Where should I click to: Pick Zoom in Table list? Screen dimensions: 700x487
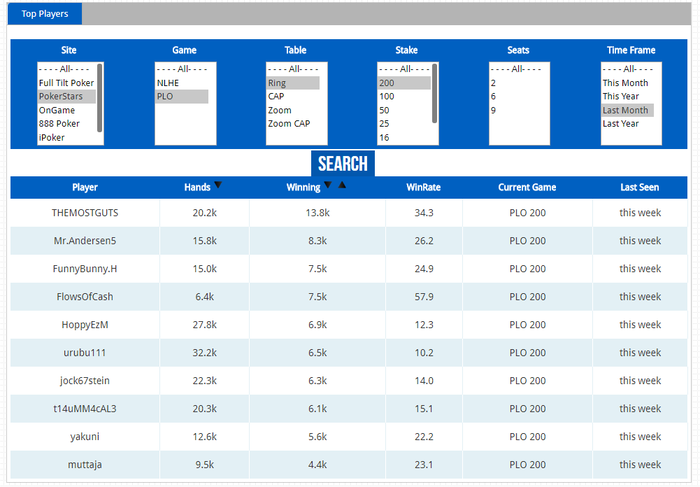pos(293,110)
